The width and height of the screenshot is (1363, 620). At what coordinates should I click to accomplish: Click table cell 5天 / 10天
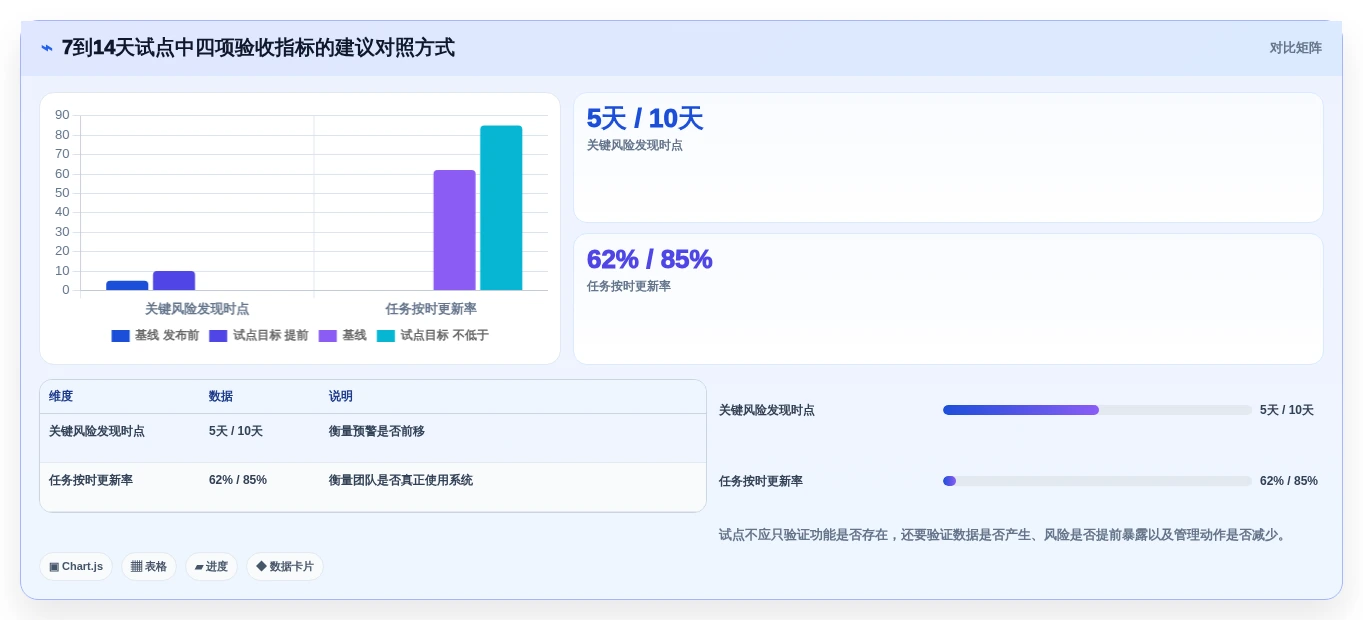pyautogui.click(x=236, y=431)
